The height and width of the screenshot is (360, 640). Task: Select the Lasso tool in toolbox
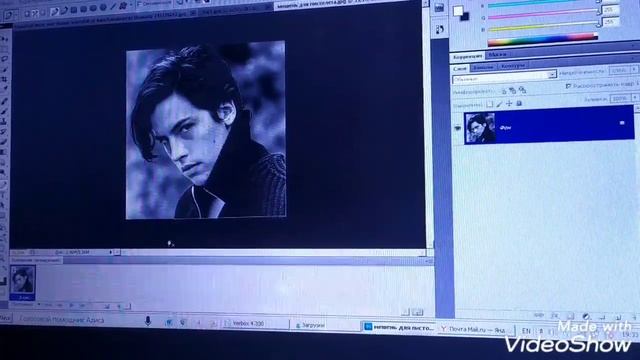coord(4,59)
